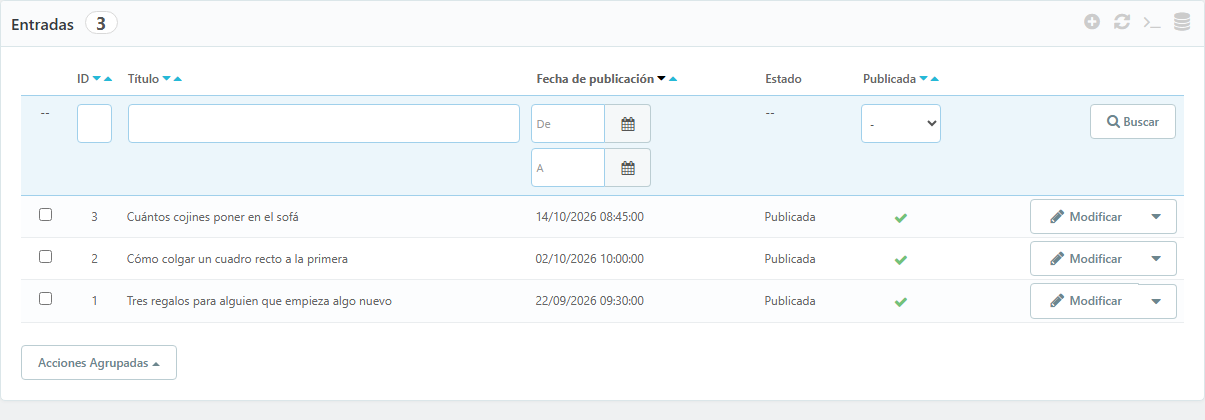Click 'Tres regalos para alguien que empieza algo nuevo'
Viewport: 1205px width, 420px height.
[259, 301]
